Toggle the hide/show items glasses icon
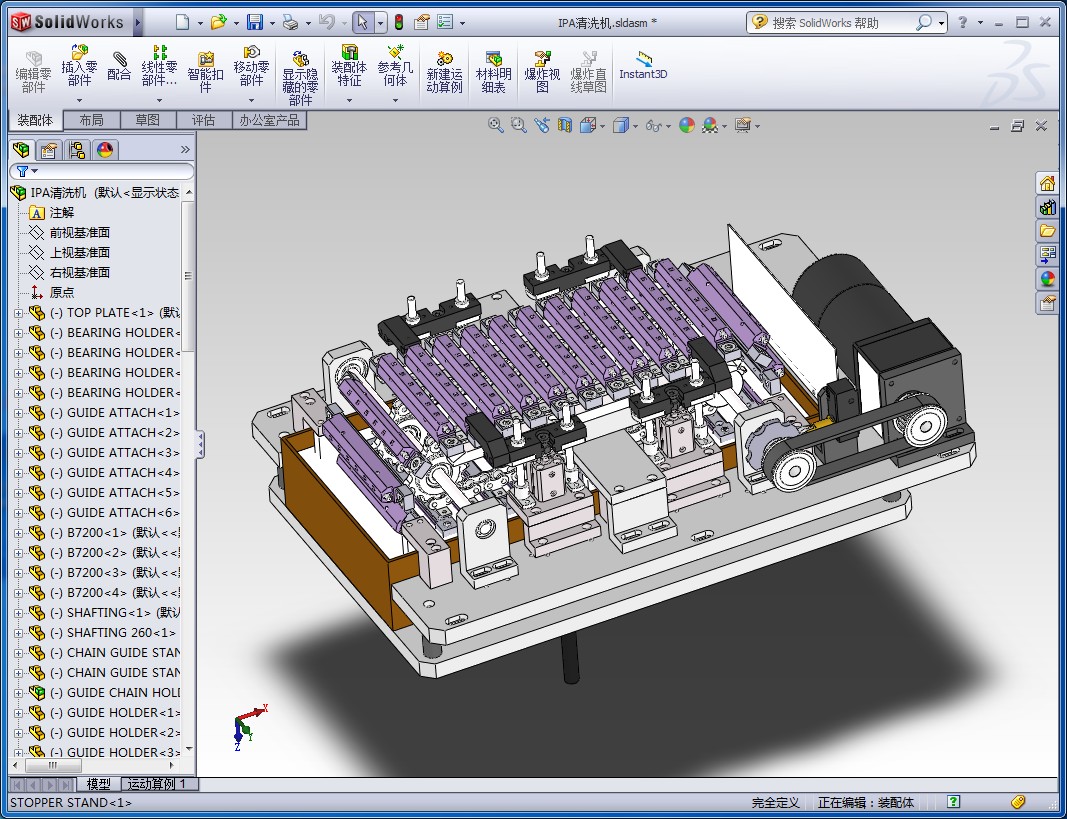Viewport: 1067px width, 819px height. tap(654, 125)
